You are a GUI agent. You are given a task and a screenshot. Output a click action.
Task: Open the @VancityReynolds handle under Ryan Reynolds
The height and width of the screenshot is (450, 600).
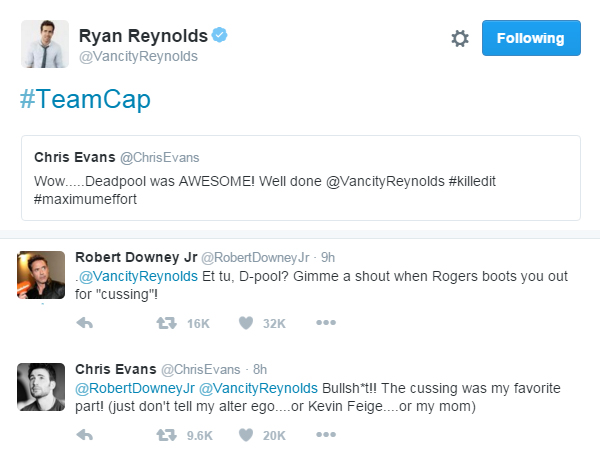pos(138,56)
